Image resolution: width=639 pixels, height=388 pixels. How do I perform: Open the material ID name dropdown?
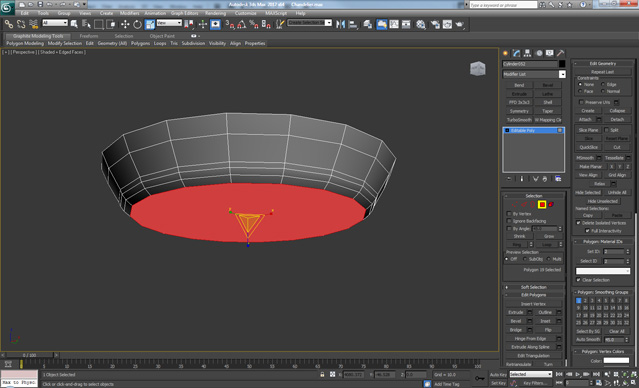603,271
